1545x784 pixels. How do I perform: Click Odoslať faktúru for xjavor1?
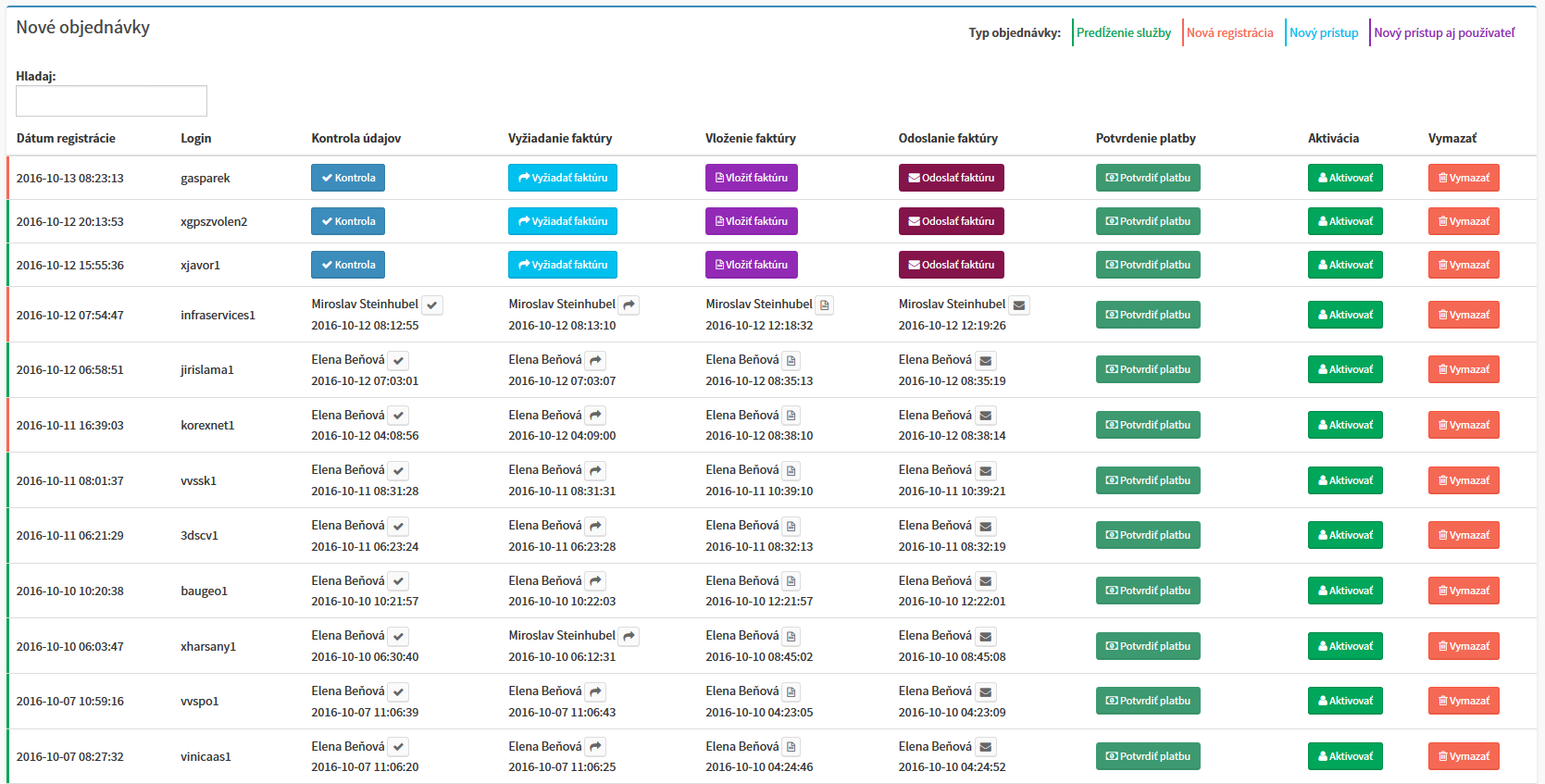pos(952,265)
